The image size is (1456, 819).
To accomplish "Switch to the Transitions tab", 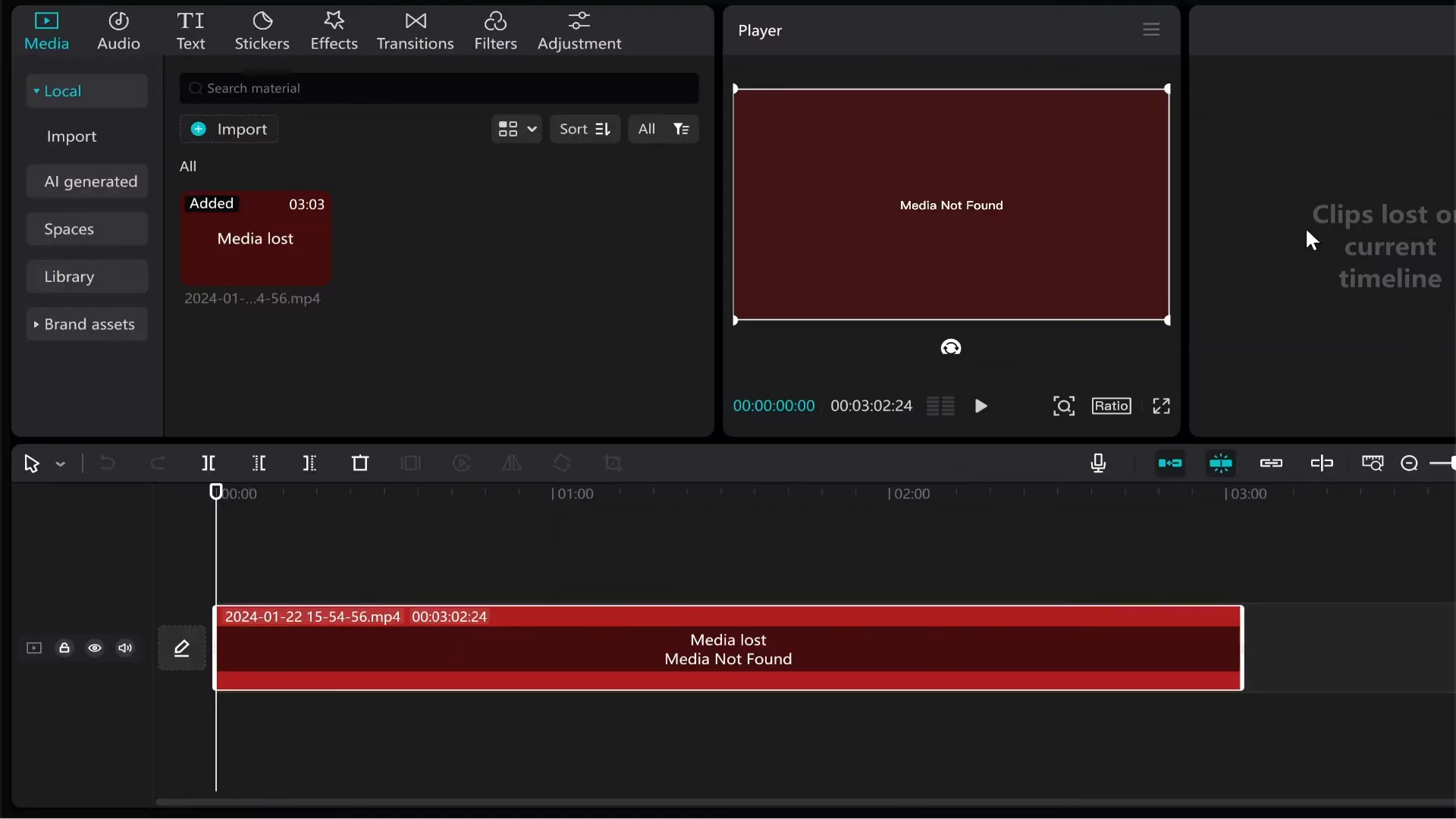I will pyautogui.click(x=415, y=31).
